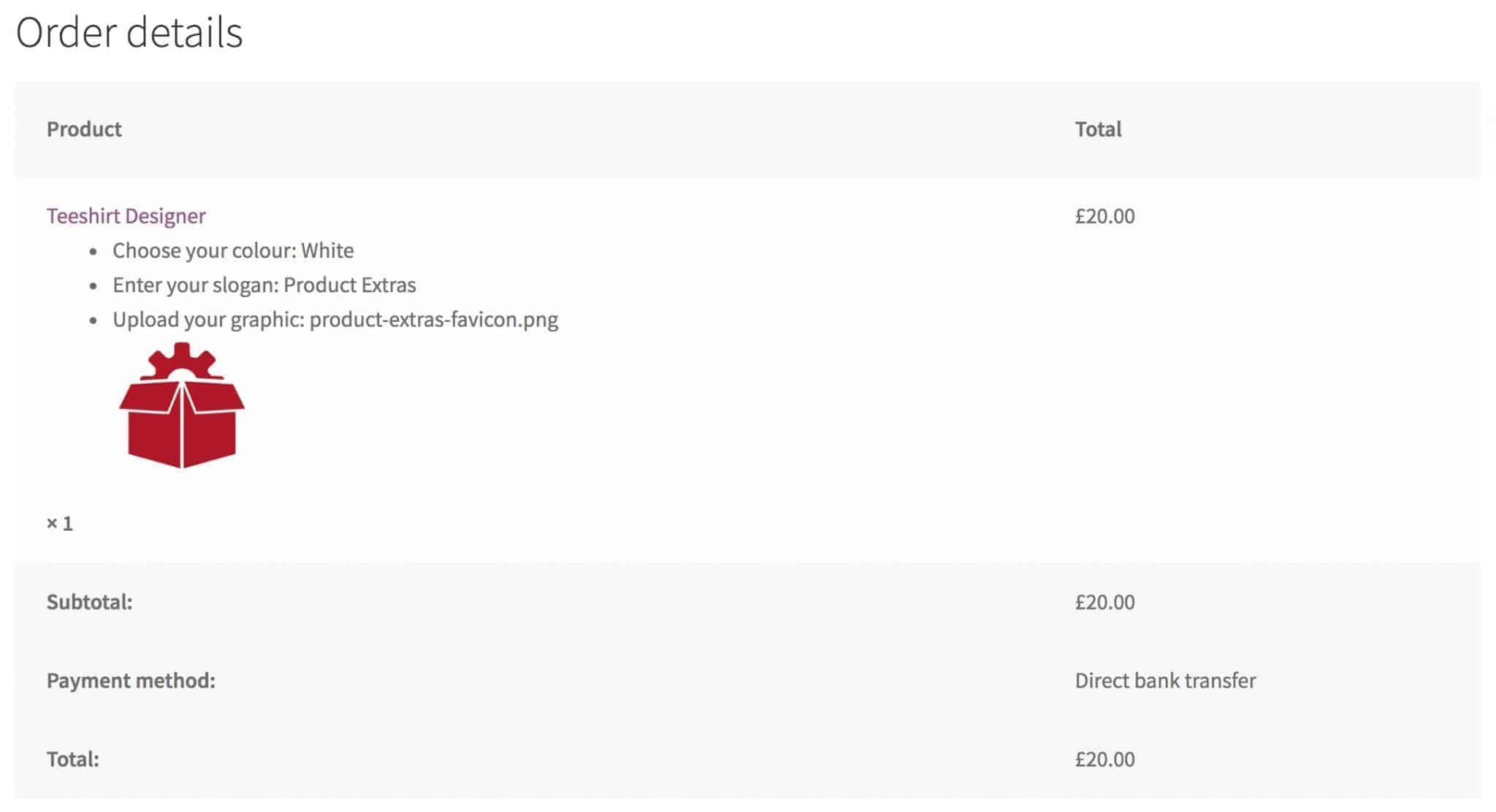Click the bullet beside Choose your colour
This screenshot has width=1496, height=812.
tap(93, 250)
